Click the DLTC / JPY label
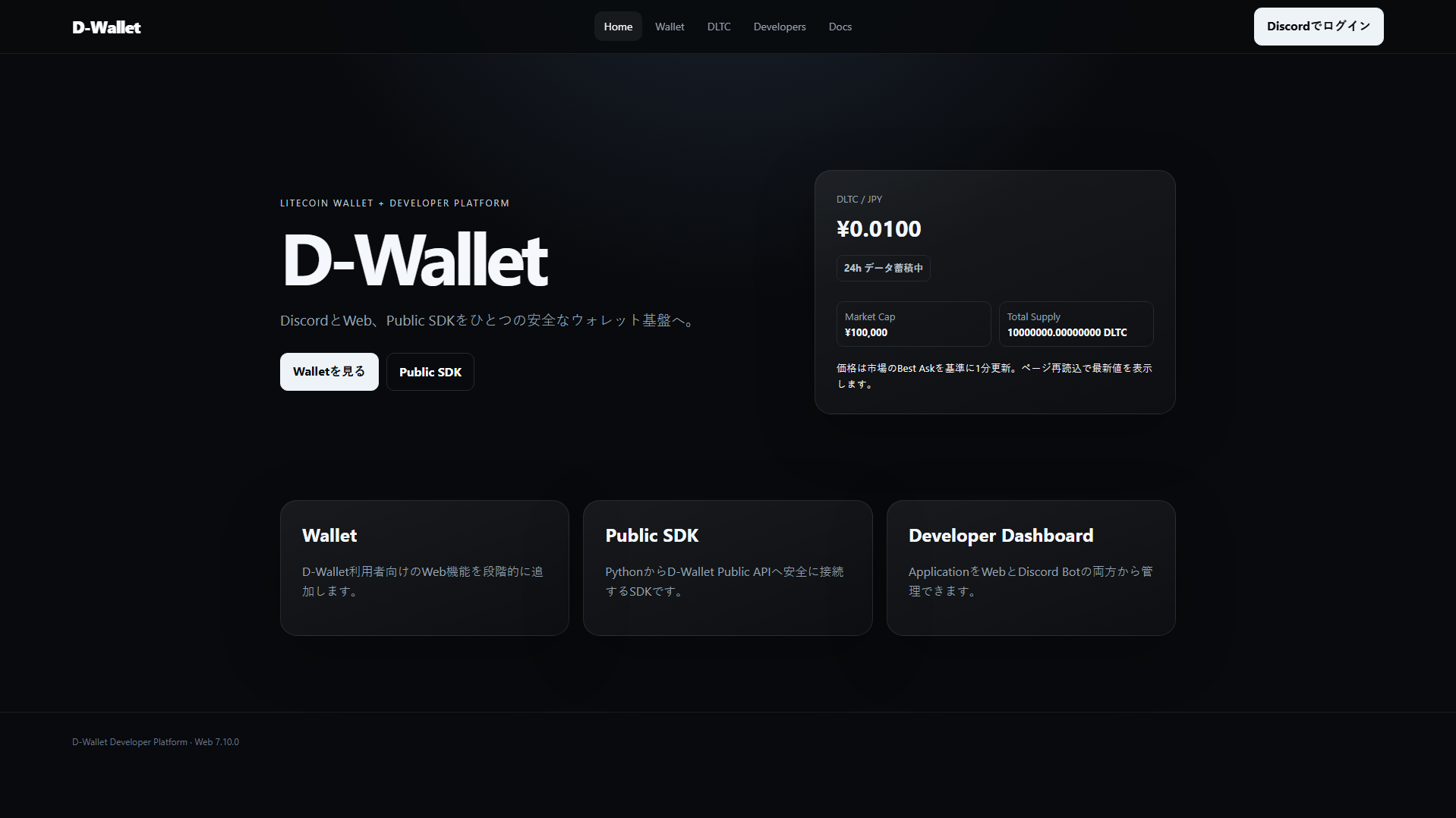The image size is (1456, 818). (x=859, y=199)
